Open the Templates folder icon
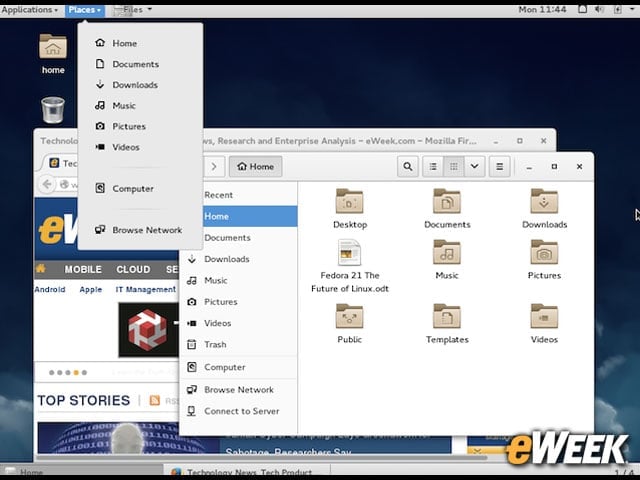Screen dimensions: 640x480 447,324
